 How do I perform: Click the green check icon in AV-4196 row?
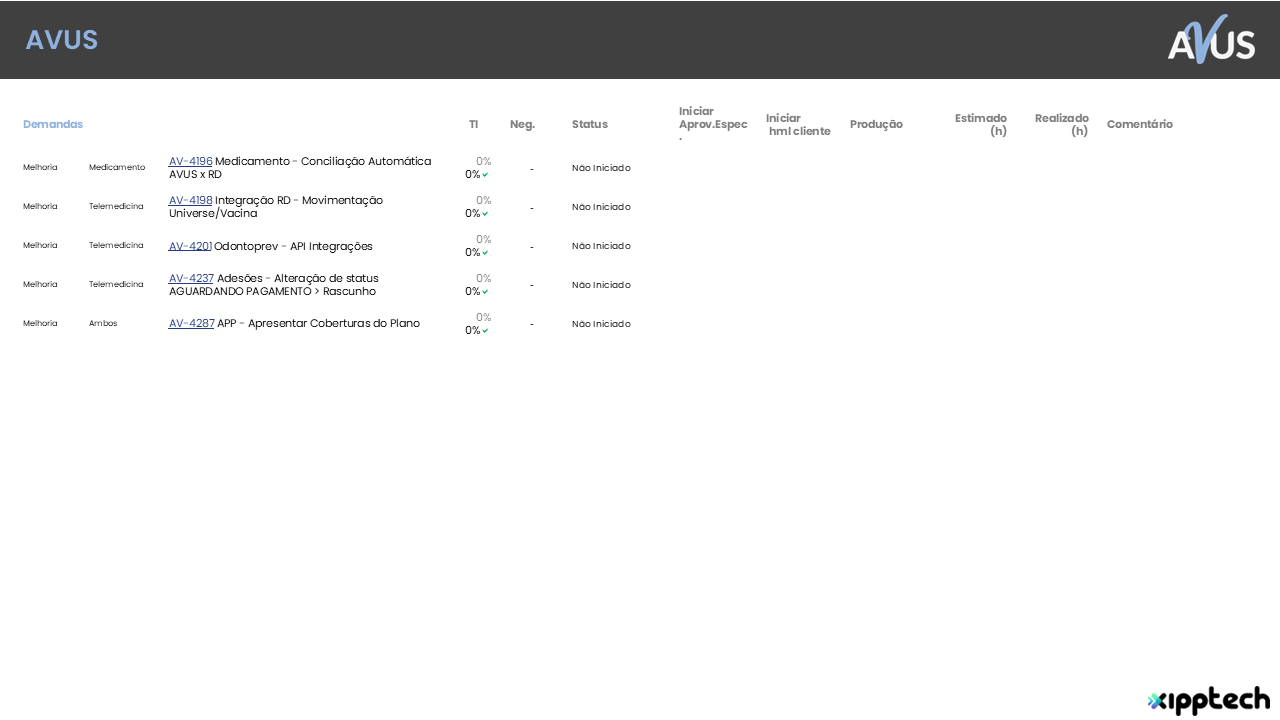click(x=486, y=175)
